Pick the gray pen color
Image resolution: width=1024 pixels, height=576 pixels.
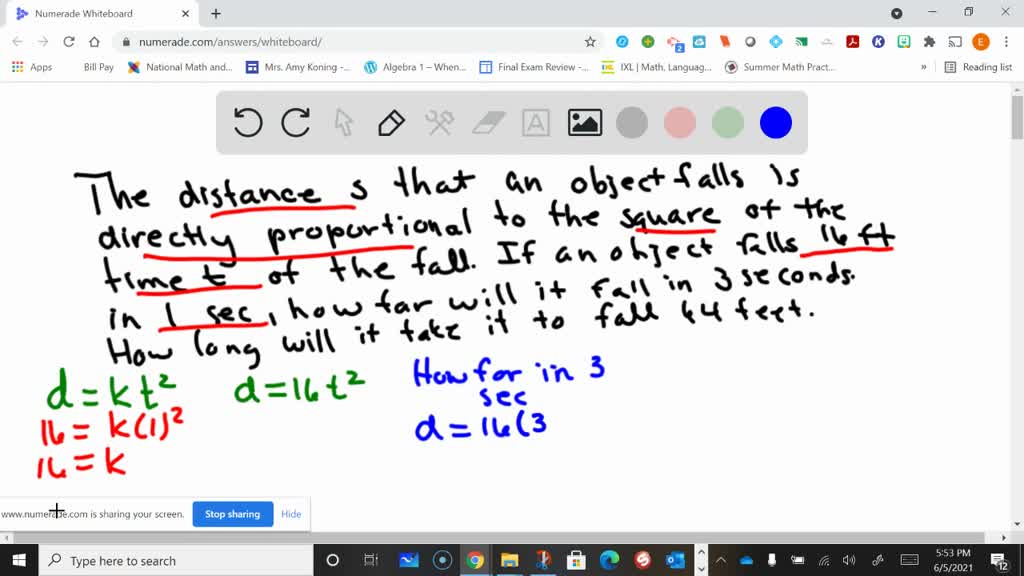click(632, 123)
